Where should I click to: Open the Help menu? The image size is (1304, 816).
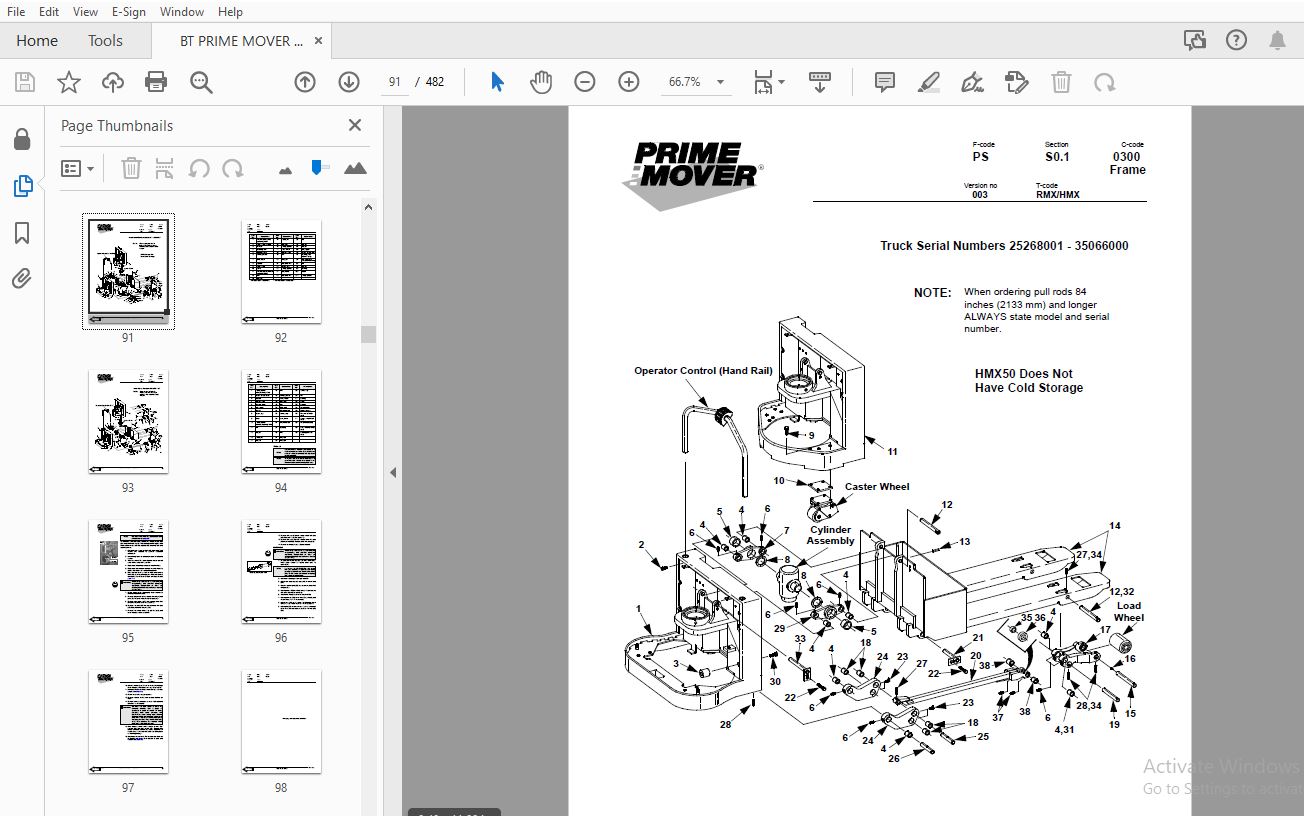tap(230, 11)
